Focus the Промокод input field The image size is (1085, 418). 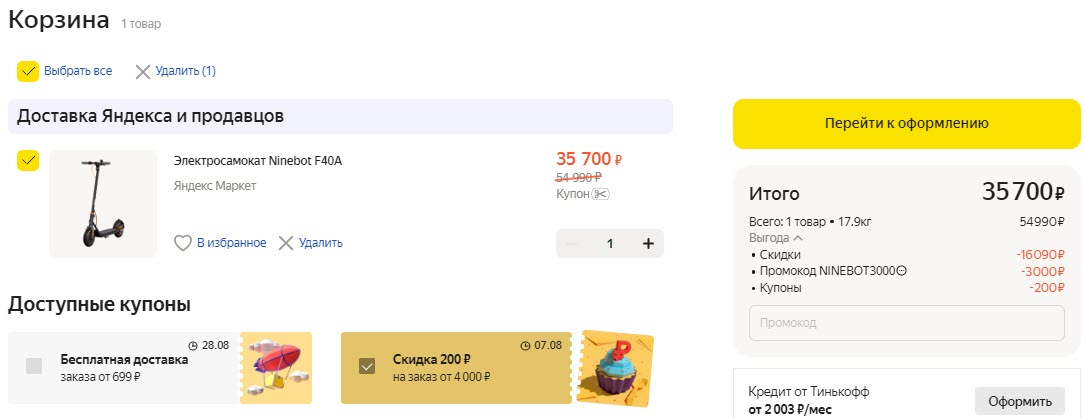pos(906,323)
